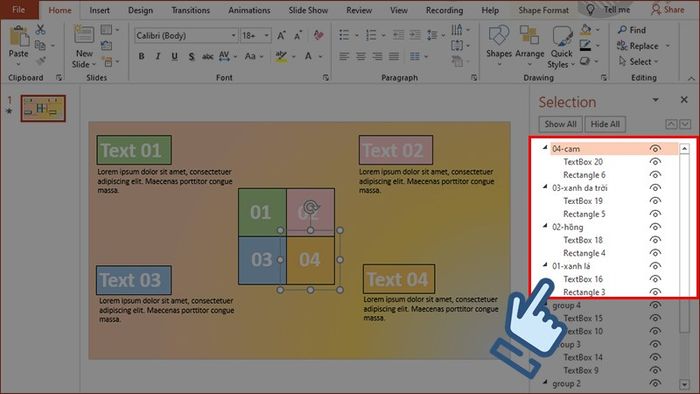Click the Cut scissors icon
The image size is (700, 394).
(x=41, y=29)
